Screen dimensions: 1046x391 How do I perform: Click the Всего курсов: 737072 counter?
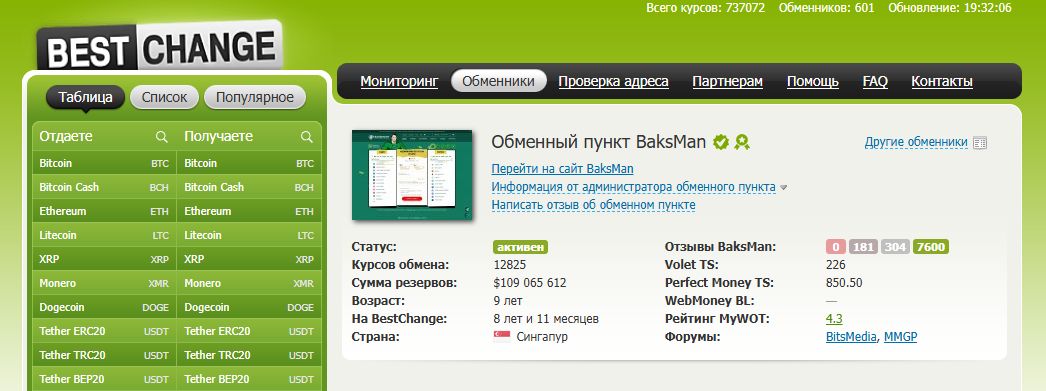coord(706,8)
